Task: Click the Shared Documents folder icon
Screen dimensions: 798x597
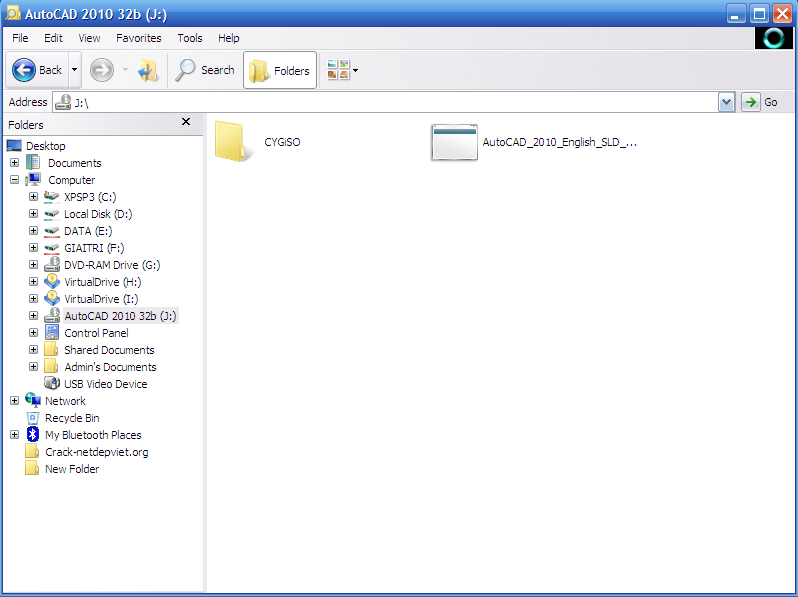Action: pyautogui.click(x=50, y=349)
